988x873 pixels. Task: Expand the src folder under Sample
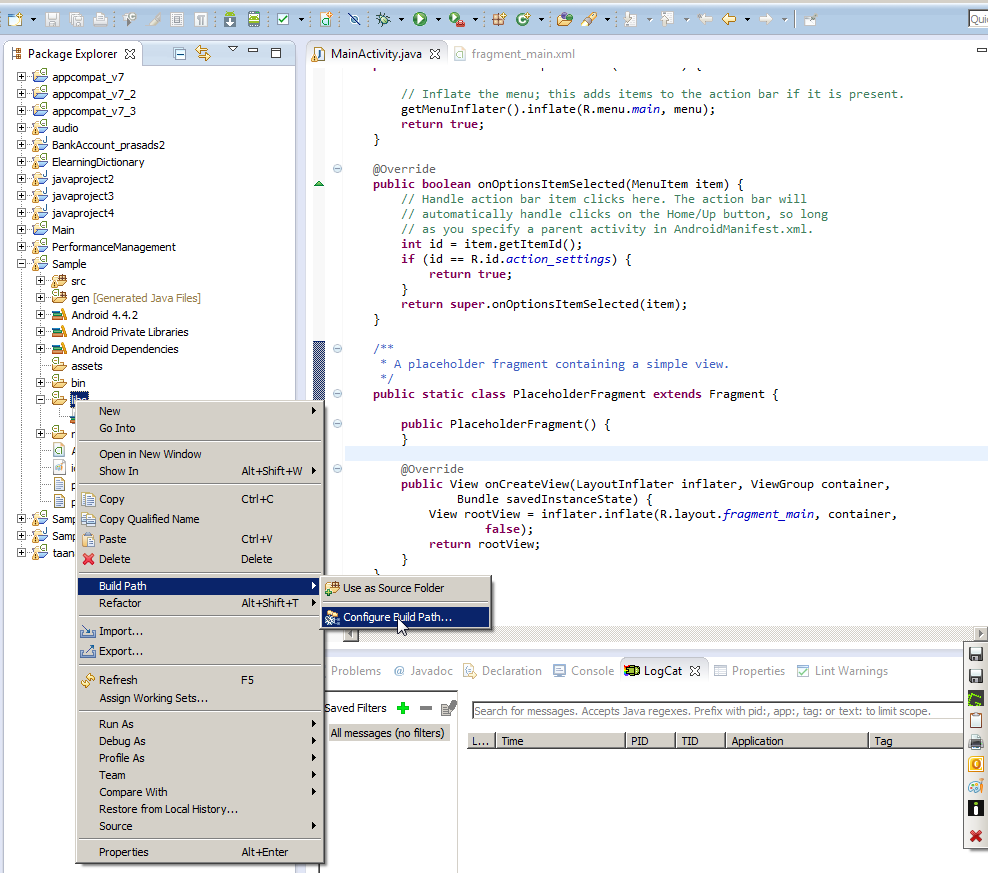coord(41,281)
